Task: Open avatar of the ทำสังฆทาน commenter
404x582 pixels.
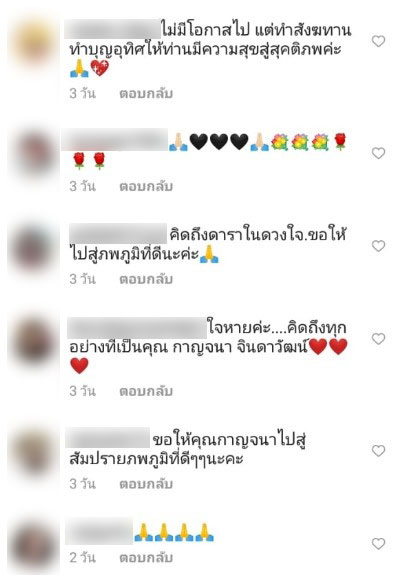Action: point(34,42)
